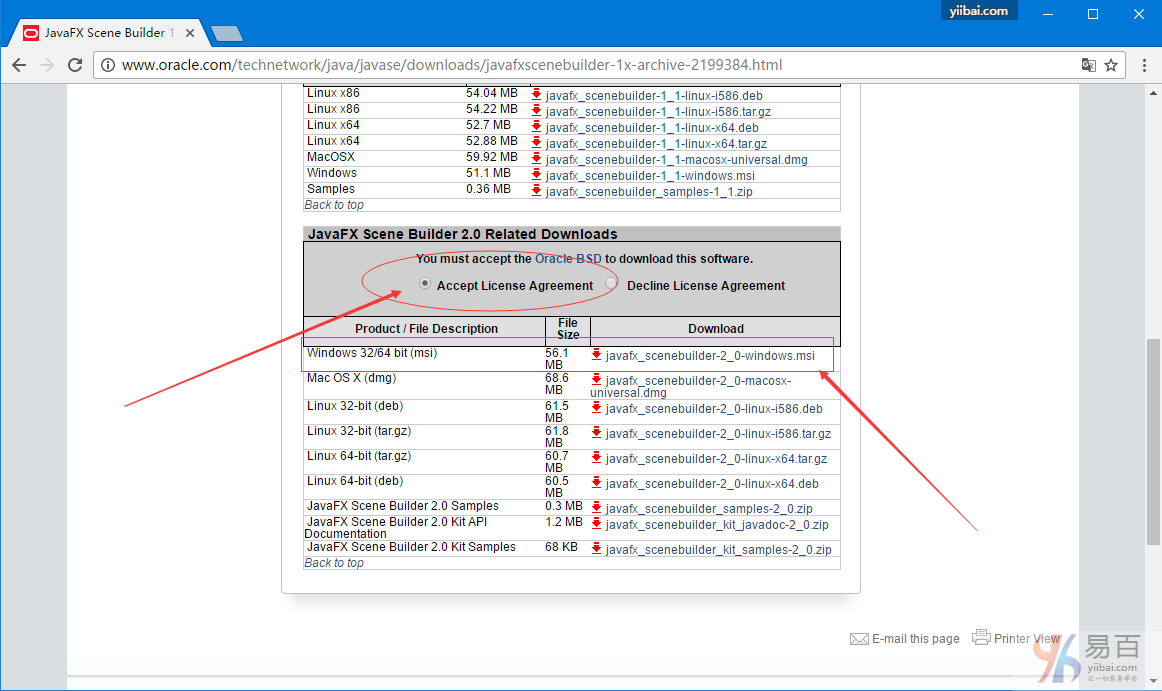Click the red download arrow for windows.msi 2.0
This screenshot has height=691, width=1162.
(597, 355)
